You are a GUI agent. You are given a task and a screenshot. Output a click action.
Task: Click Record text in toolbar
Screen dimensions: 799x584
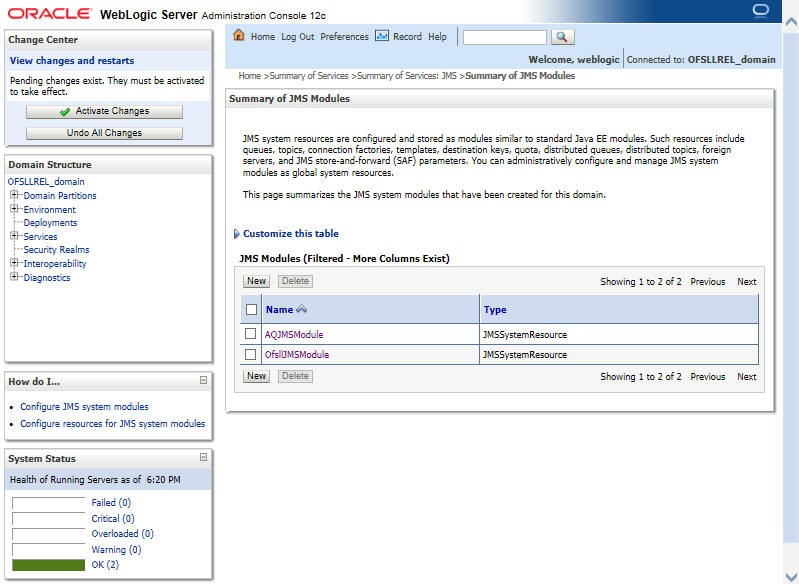[407, 37]
